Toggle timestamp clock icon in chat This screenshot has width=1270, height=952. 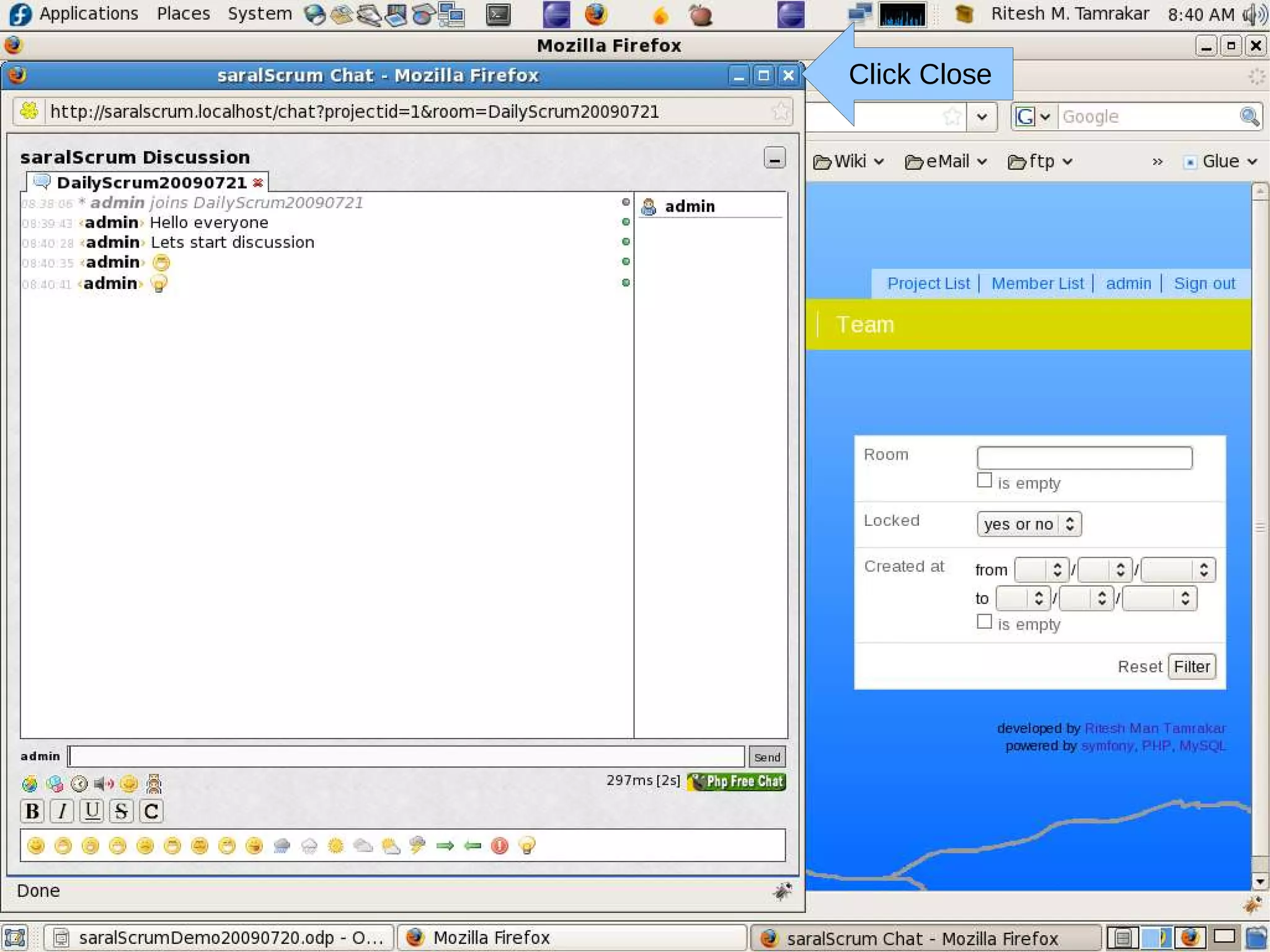[79, 784]
